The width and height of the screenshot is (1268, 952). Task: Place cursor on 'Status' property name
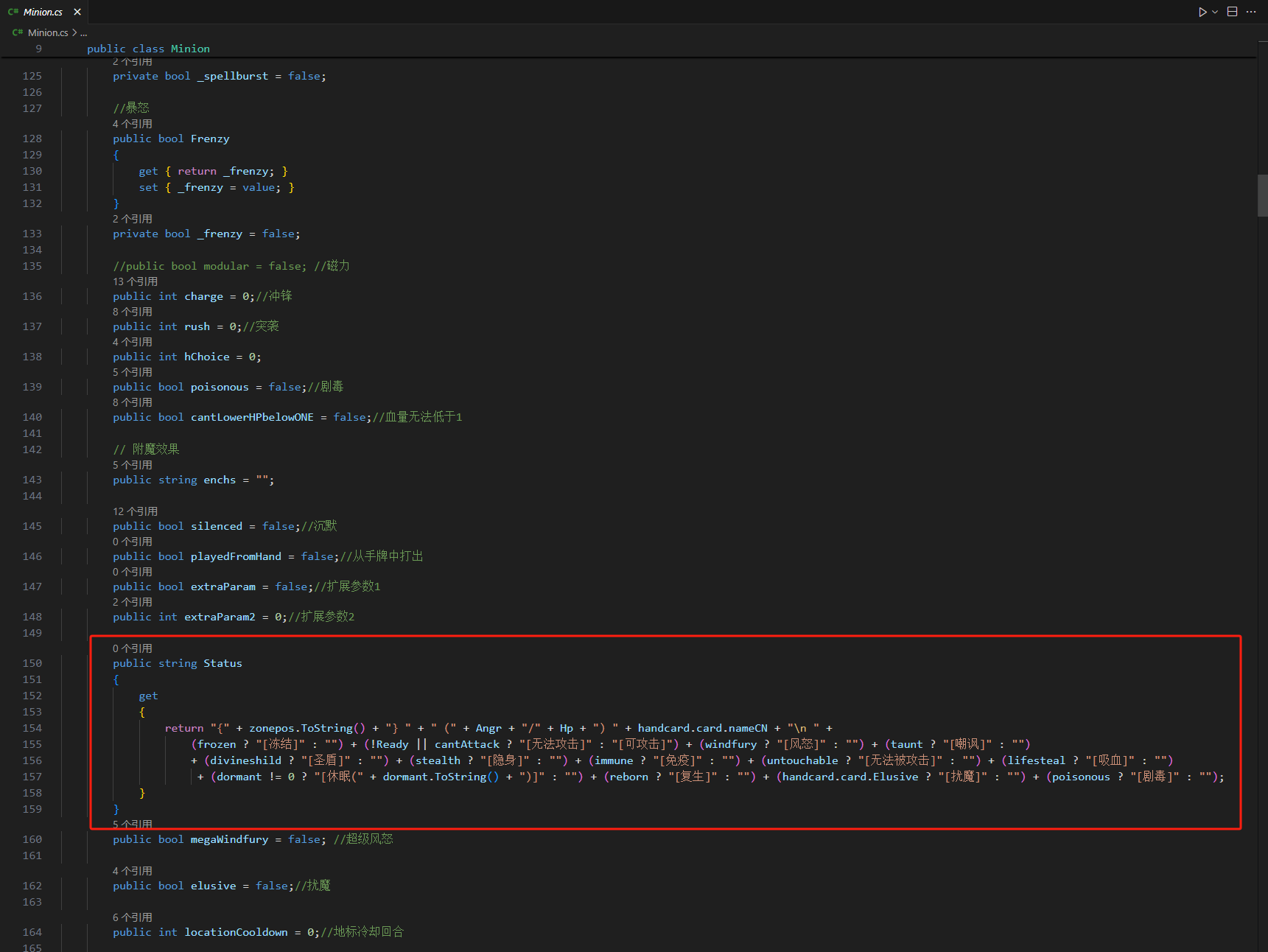tap(223, 663)
